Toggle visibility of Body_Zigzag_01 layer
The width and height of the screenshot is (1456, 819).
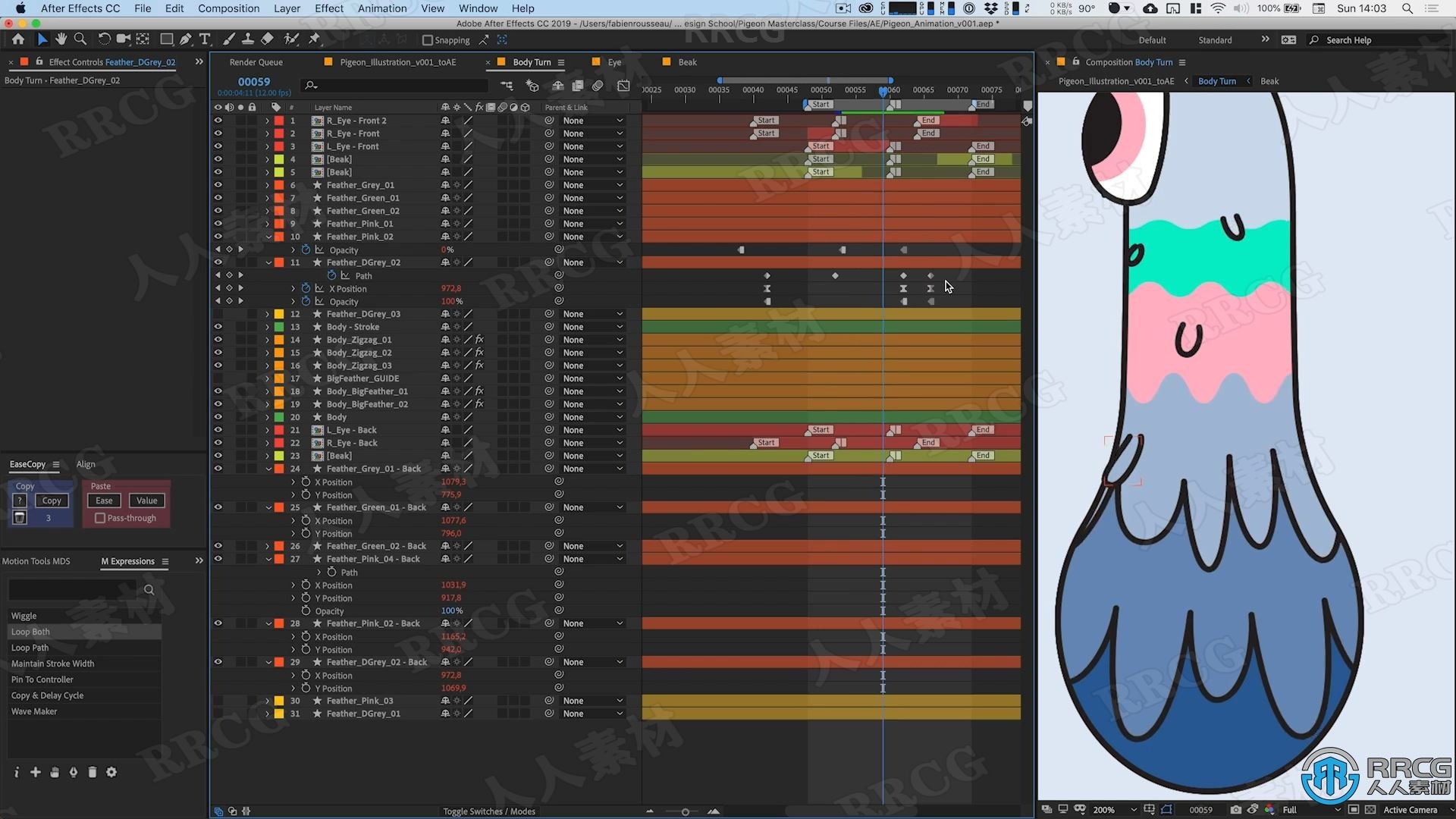click(x=218, y=340)
